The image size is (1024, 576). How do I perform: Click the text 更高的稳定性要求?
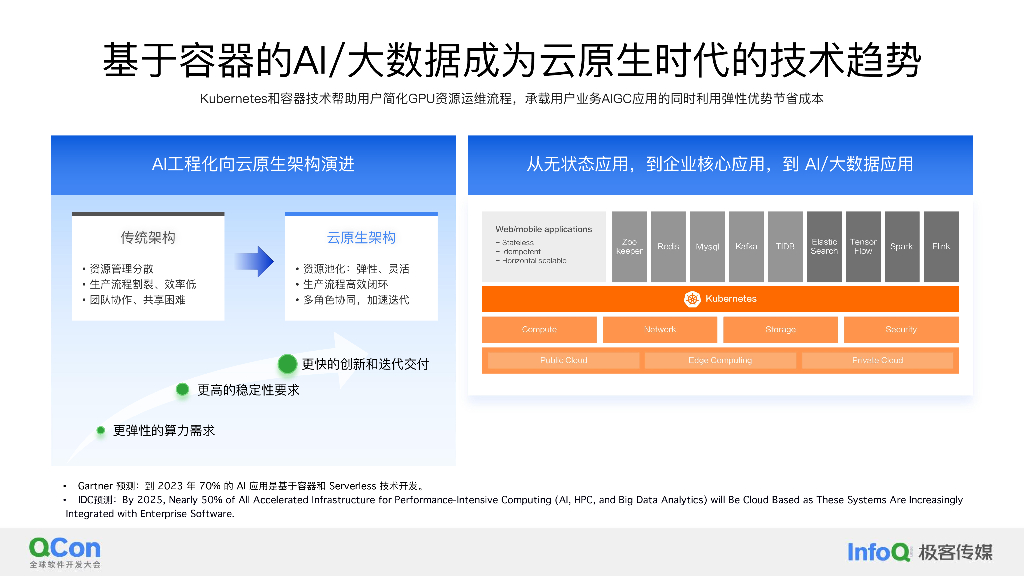pyautogui.click(x=249, y=390)
